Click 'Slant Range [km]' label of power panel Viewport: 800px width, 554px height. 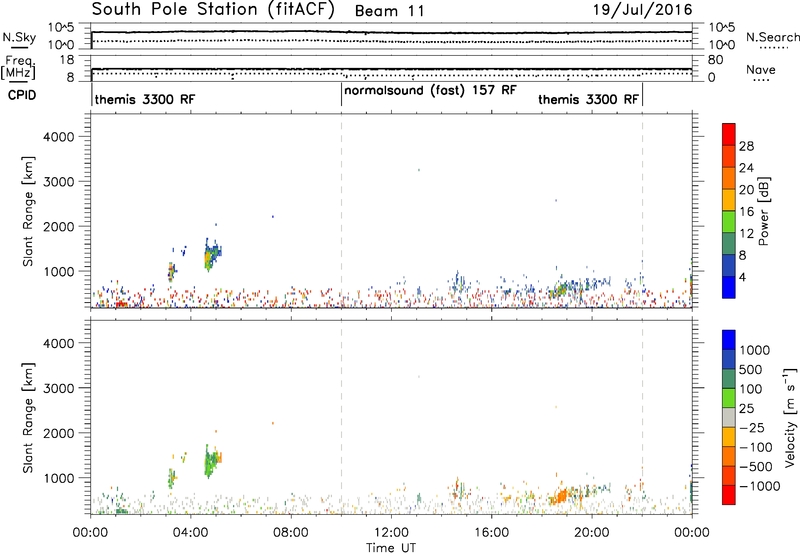tap(28, 211)
